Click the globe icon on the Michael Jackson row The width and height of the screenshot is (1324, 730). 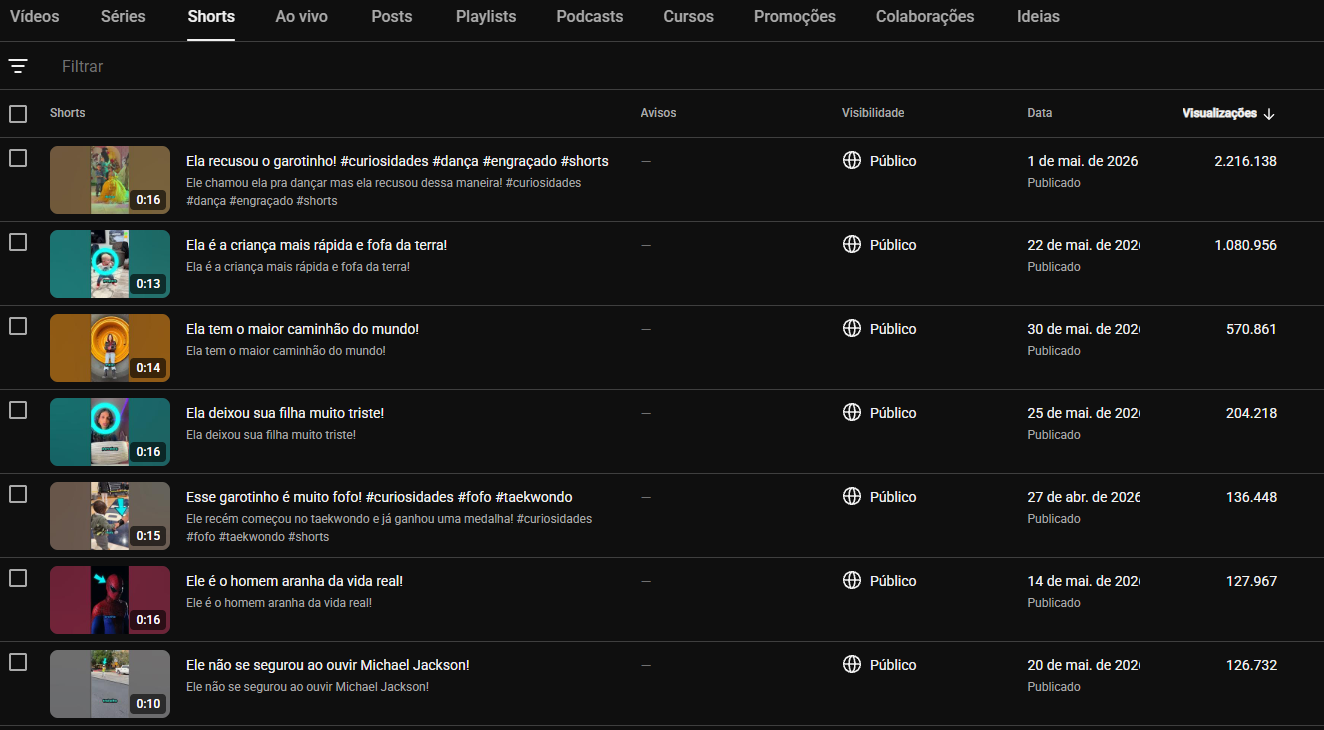point(852,664)
